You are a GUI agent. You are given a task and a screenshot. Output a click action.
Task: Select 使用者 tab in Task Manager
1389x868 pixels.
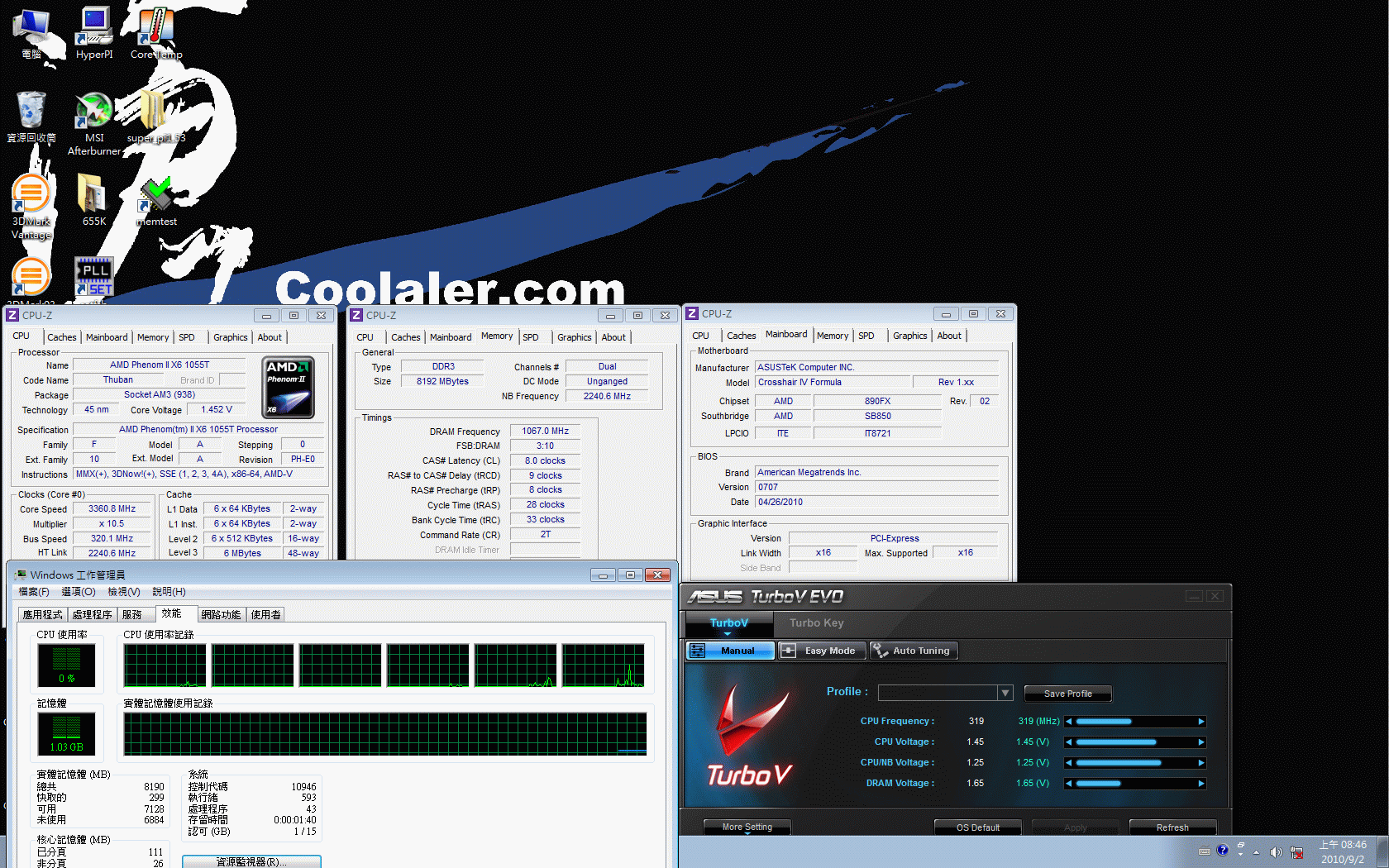pyautogui.click(x=265, y=614)
